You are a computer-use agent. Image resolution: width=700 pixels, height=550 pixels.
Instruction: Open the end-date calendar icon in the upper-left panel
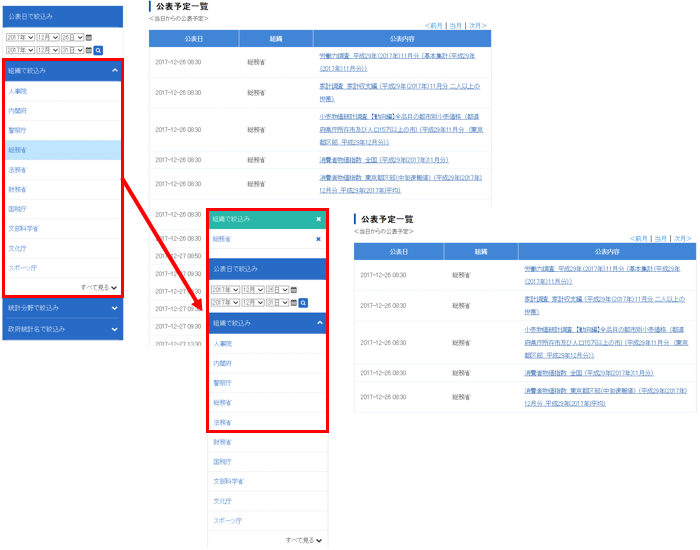pyautogui.click(x=89, y=49)
